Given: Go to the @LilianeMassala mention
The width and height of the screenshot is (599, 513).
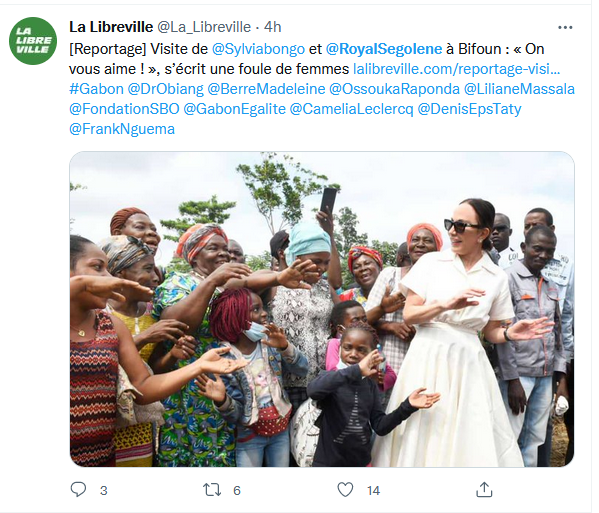Looking at the screenshot, I should pos(519,89).
